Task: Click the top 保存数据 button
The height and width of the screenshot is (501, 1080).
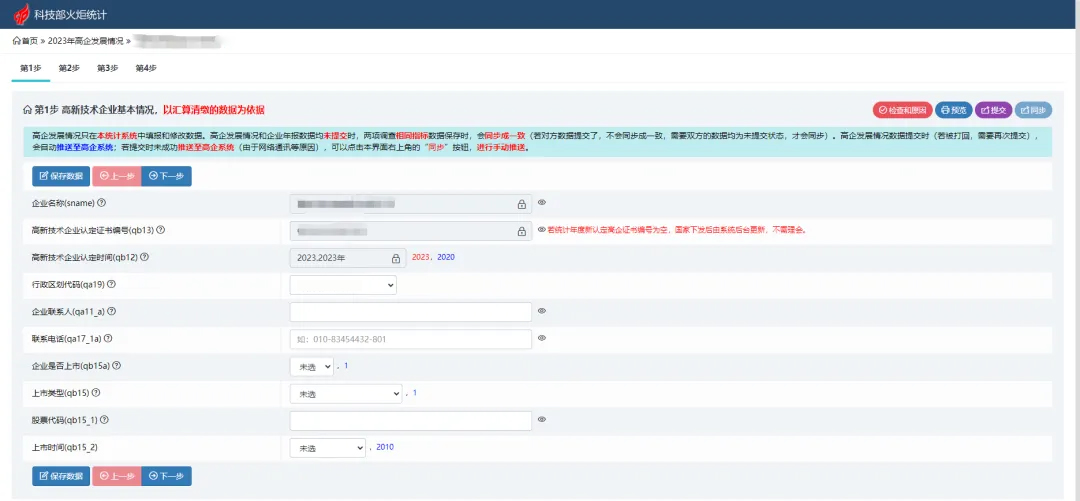Action: tap(61, 176)
